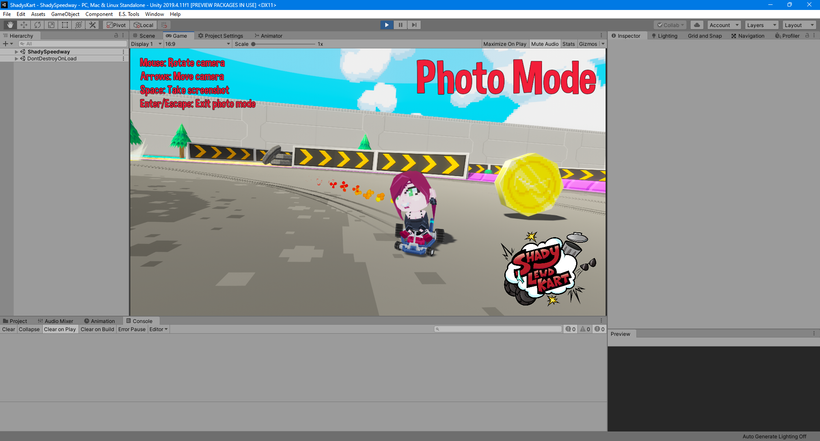820x441 pixels.
Task: Select the Rotate tool
Action: pyautogui.click(x=37, y=25)
